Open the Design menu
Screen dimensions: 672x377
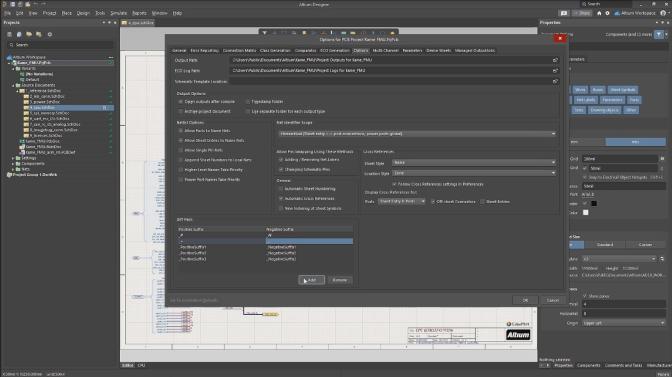(83, 13)
